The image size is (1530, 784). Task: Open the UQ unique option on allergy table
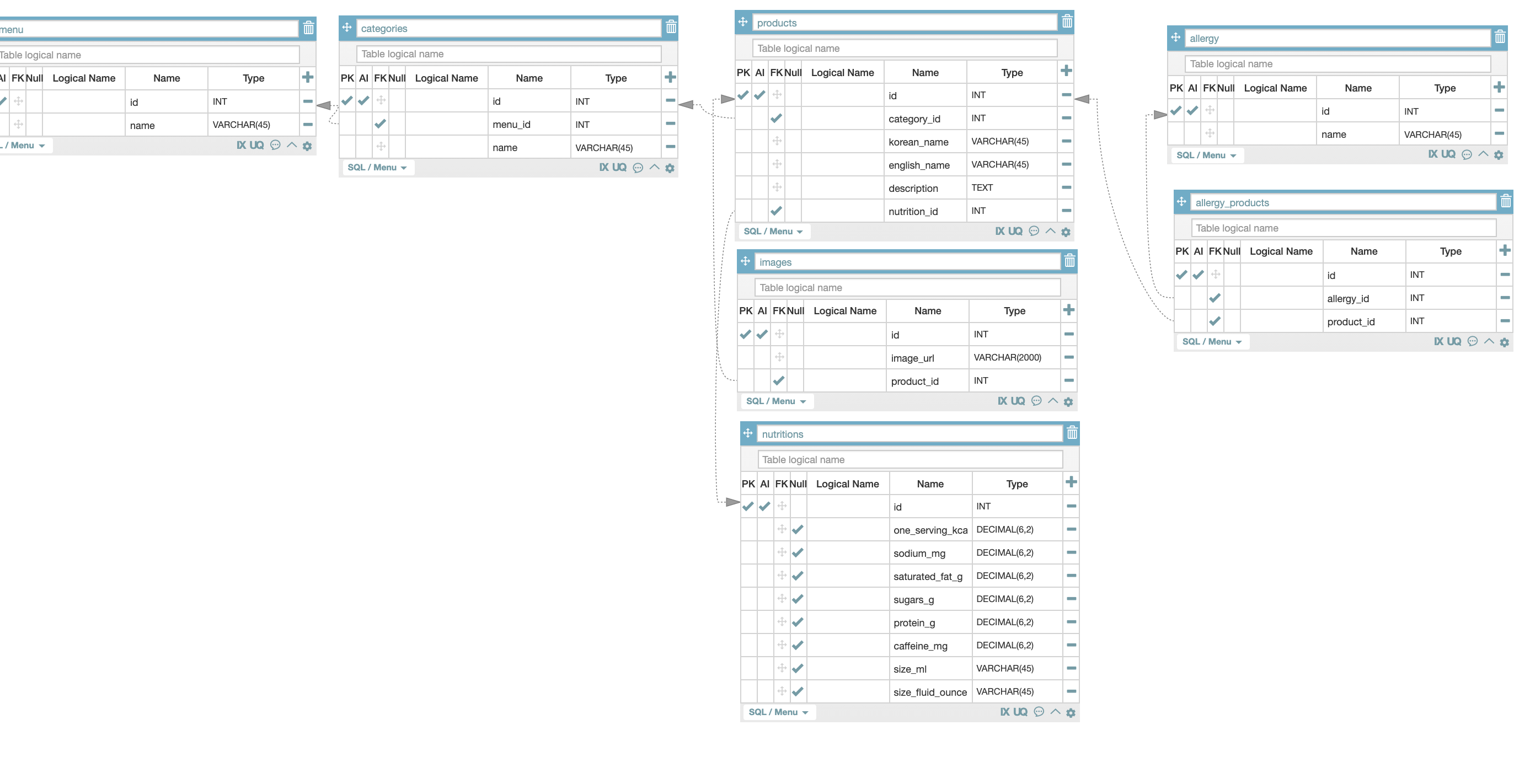click(1448, 154)
